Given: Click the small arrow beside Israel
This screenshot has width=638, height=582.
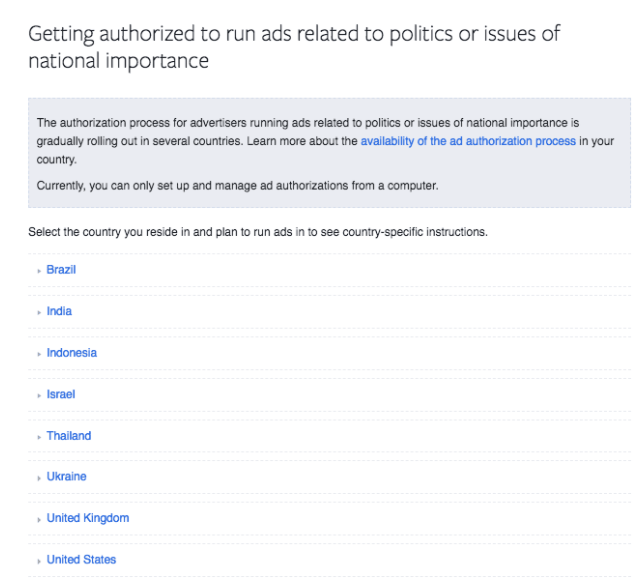Looking at the screenshot, I should coord(39,395).
